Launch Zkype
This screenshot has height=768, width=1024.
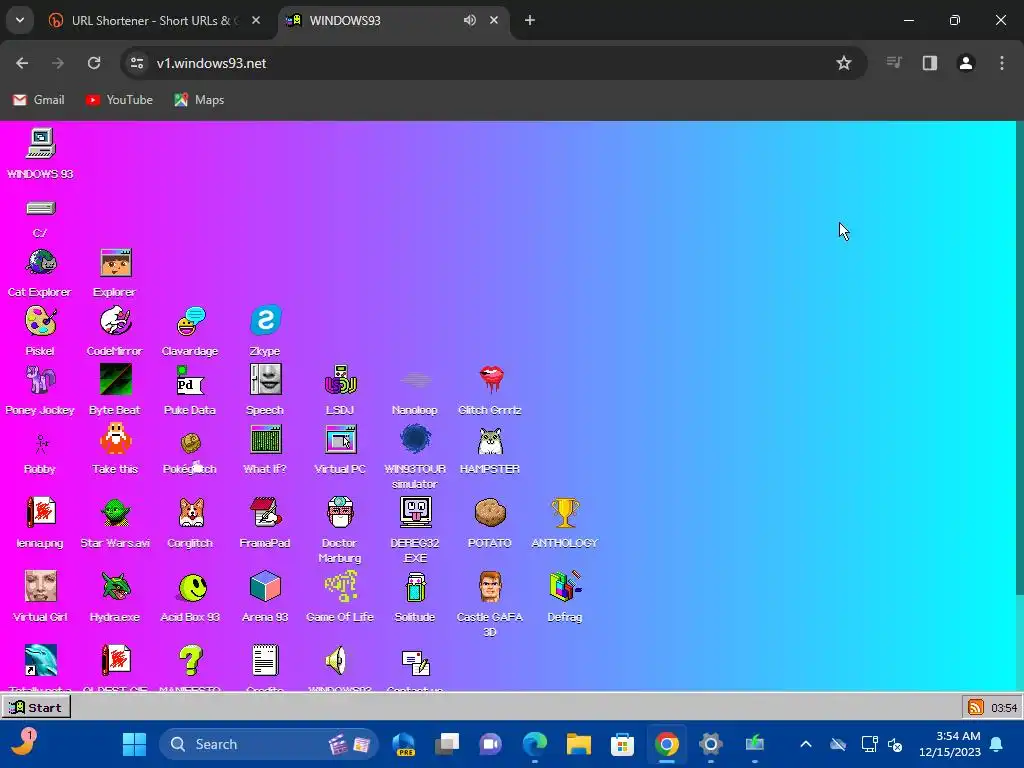tap(265, 322)
